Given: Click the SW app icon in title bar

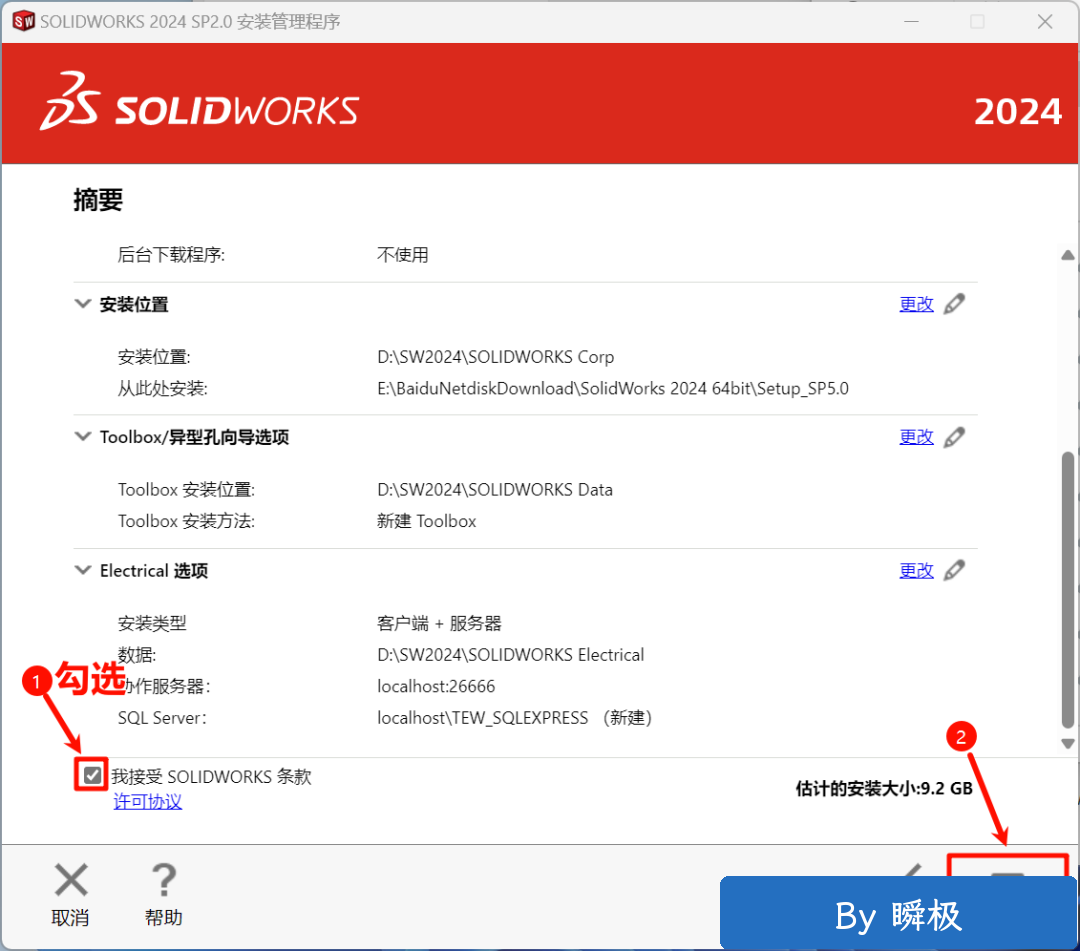Looking at the screenshot, I should pyautogui.click(x=22, y=21).
